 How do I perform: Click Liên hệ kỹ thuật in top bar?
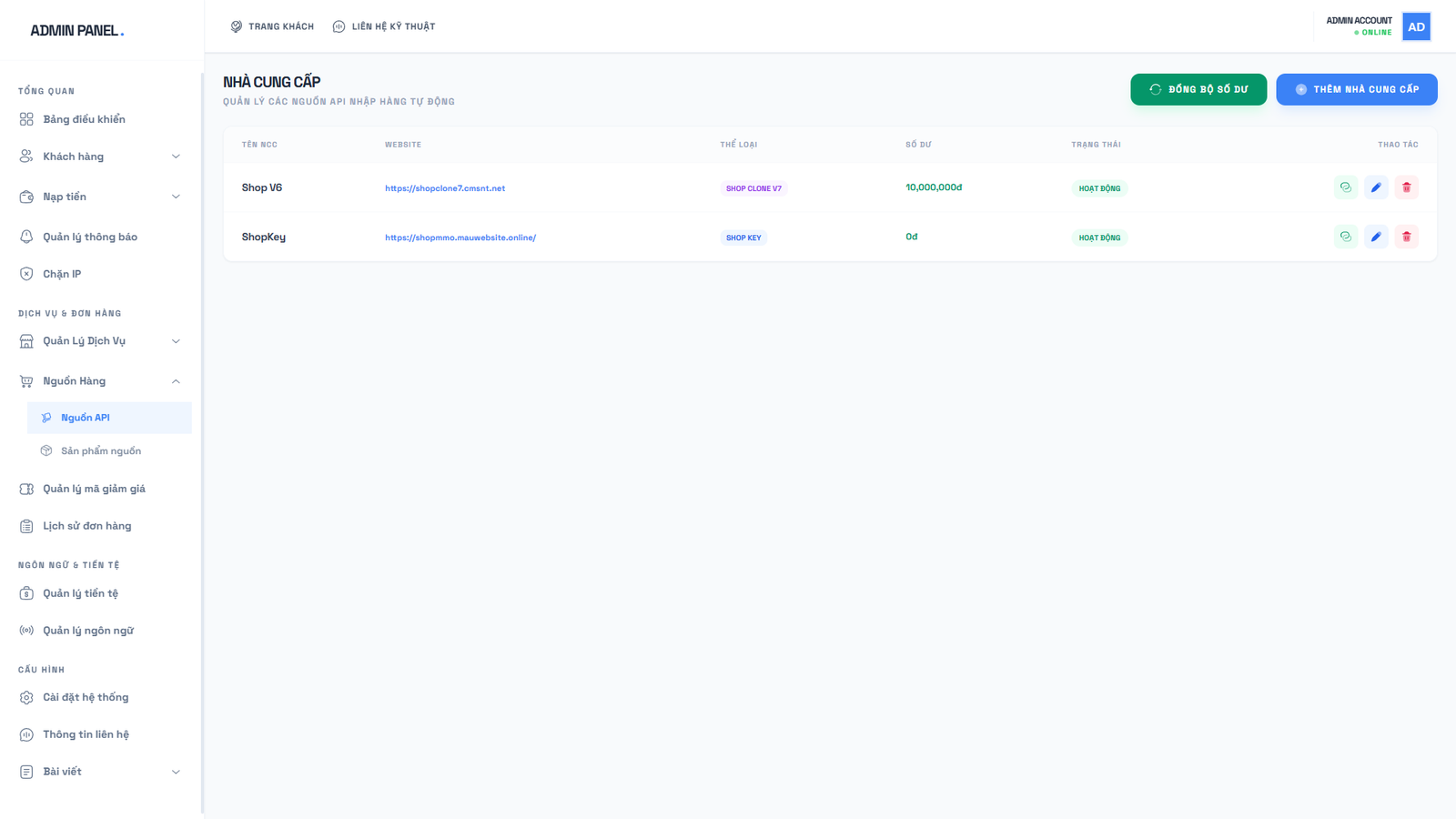point(384,26)
